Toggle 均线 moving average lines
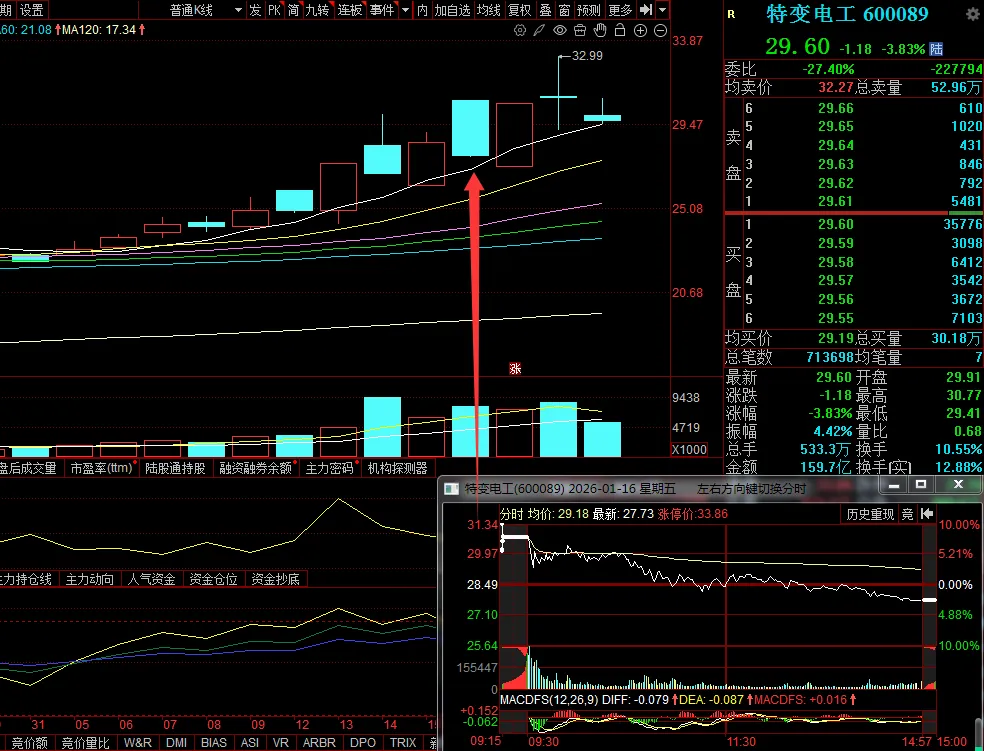The height and width of the screenshot is (751, 984). coord(488,9)
